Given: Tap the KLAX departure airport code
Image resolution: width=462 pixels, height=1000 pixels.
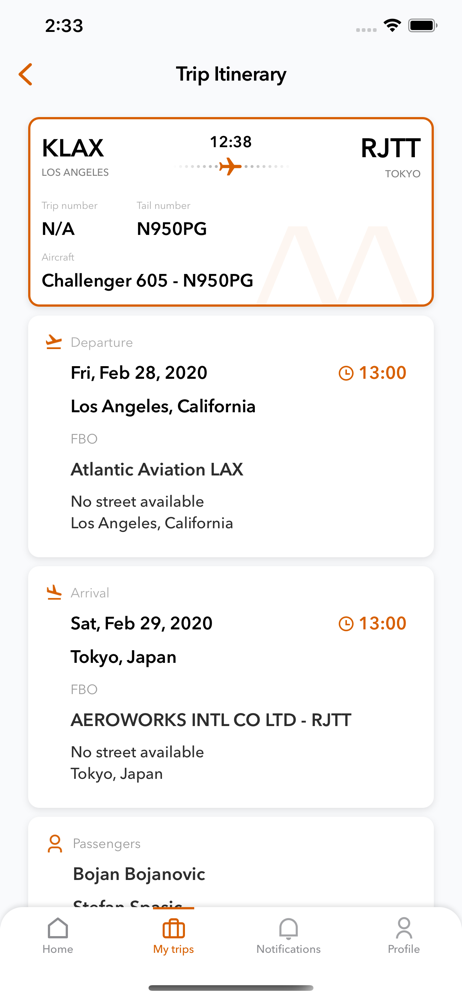Looking at the screenshot, I should (73, 148).
